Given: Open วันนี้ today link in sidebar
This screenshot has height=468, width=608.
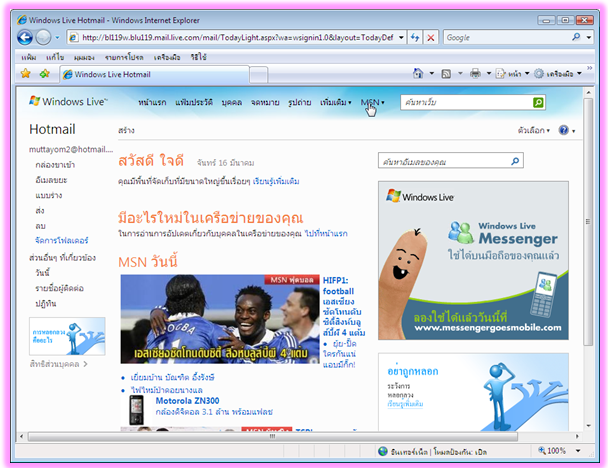Looking at the screenshot, I should (42, 273).
